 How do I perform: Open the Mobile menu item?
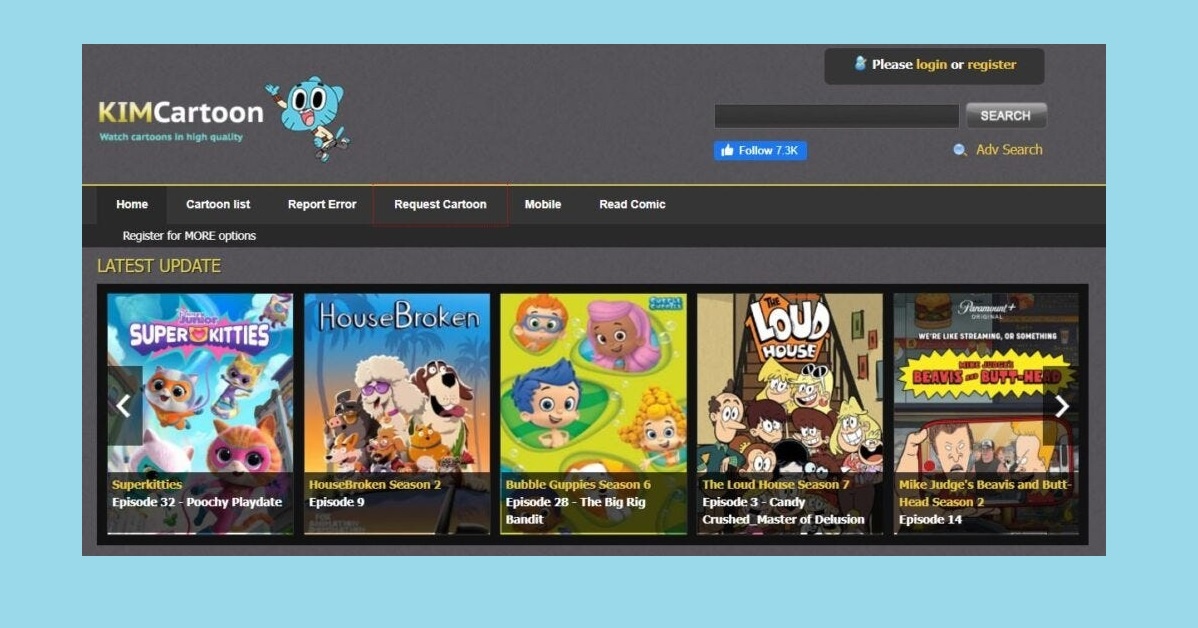(x=542, y=204)
